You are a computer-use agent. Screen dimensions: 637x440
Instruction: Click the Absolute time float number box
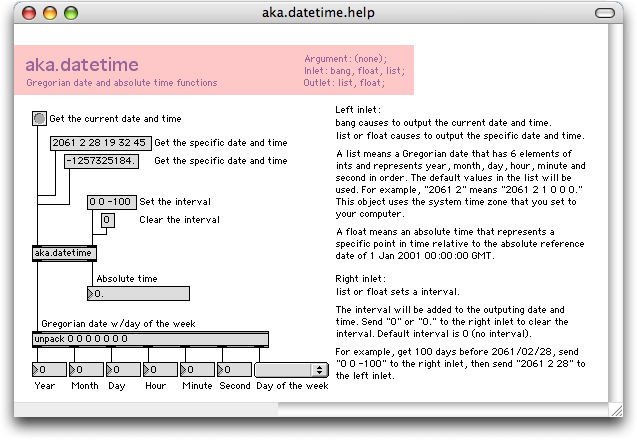(138, 293)
